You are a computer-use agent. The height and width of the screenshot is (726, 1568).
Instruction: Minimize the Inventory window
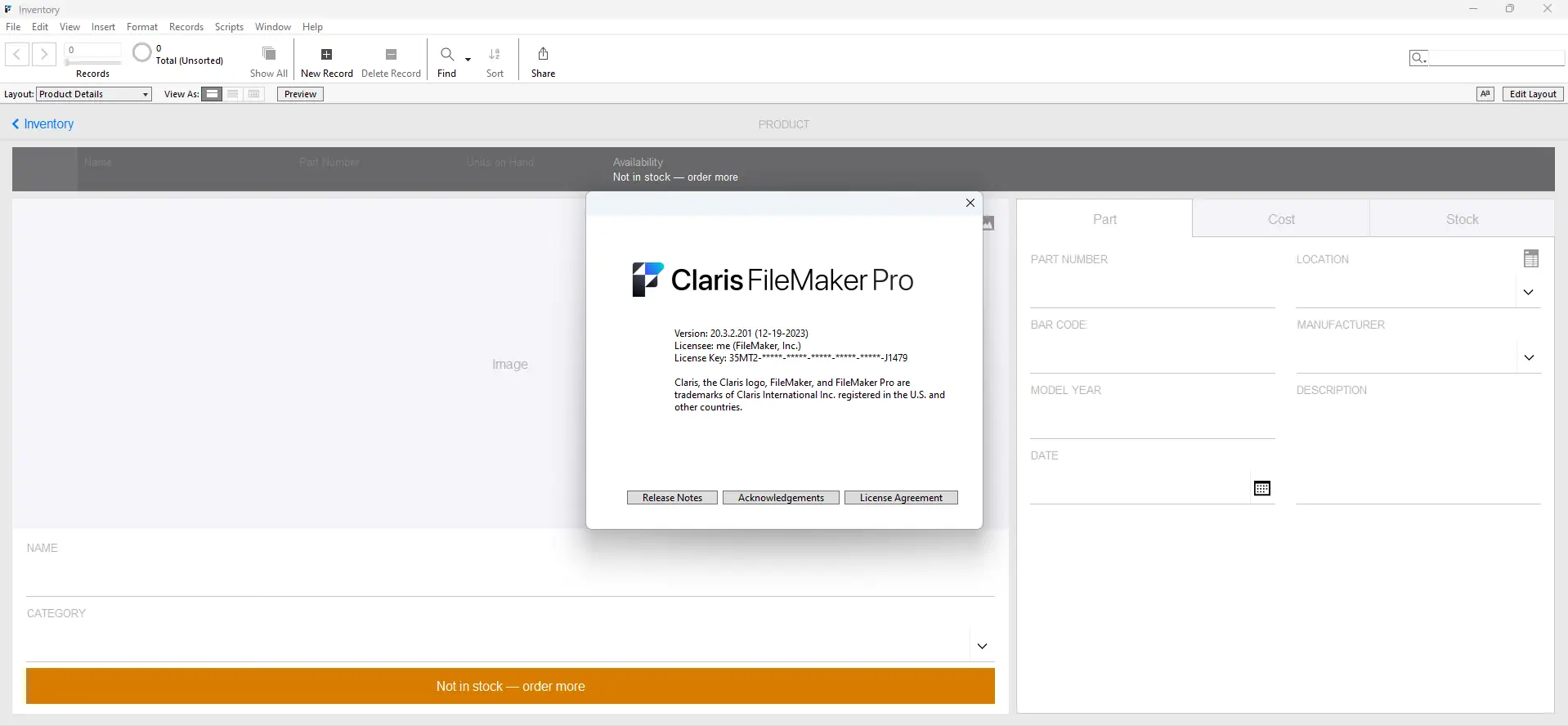(1473, 9)
